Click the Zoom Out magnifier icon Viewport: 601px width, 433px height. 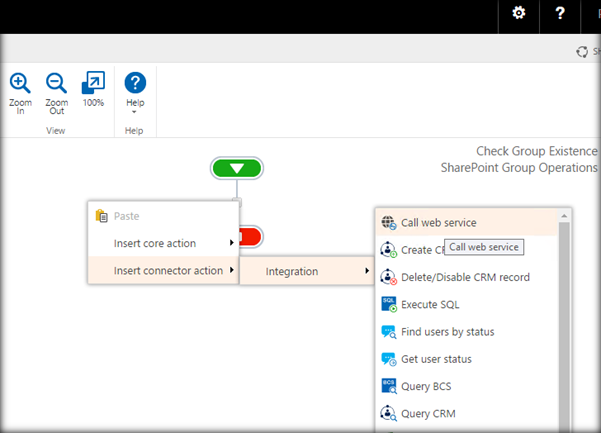56,83
